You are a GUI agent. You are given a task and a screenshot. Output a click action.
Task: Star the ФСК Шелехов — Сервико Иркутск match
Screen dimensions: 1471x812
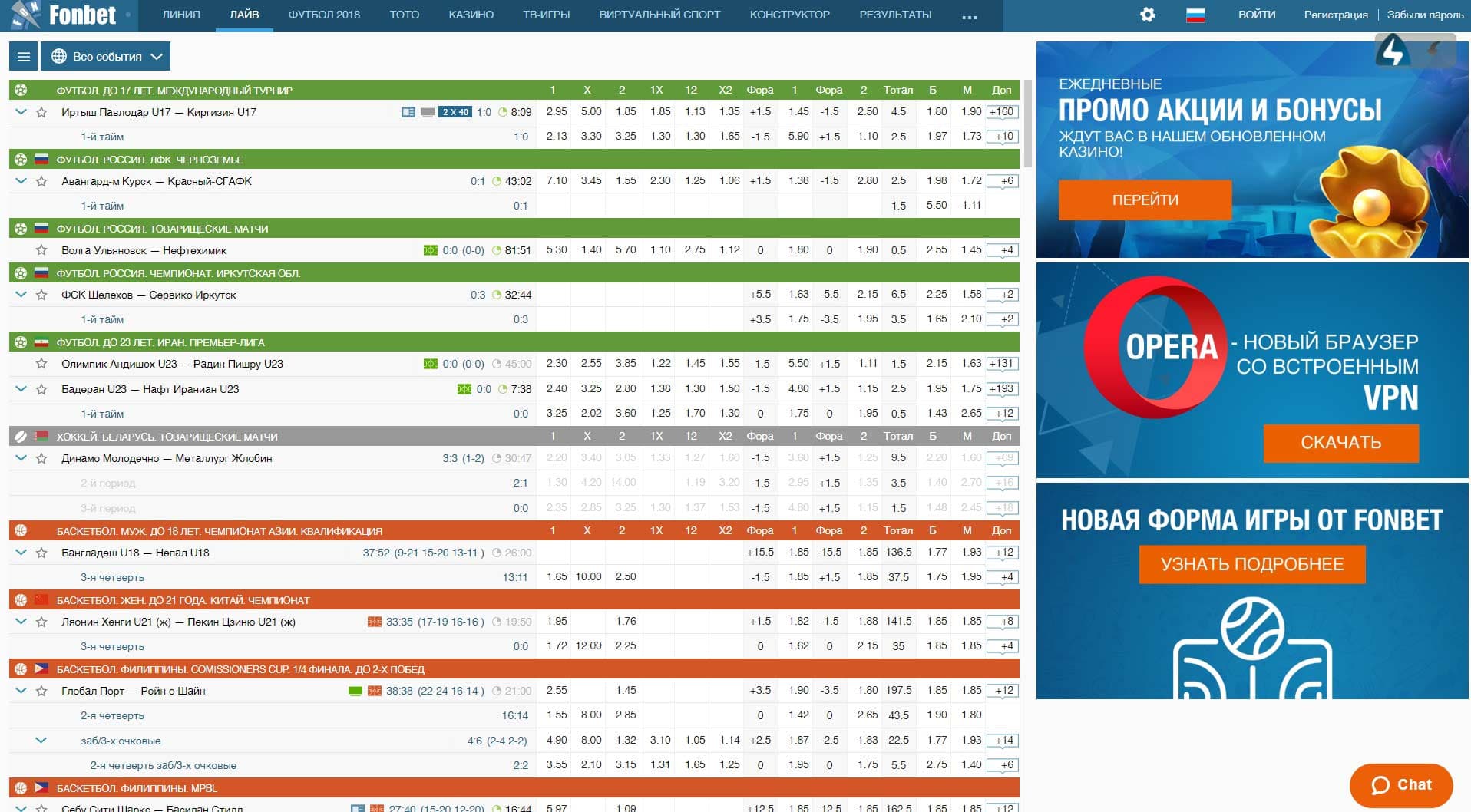tap(41, 295)
